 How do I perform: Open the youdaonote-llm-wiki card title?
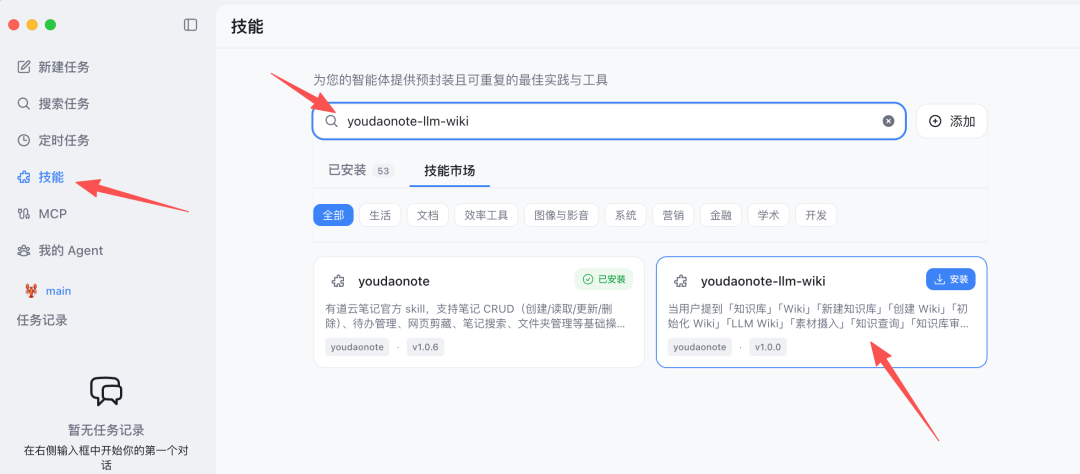(x=763, y=281)
